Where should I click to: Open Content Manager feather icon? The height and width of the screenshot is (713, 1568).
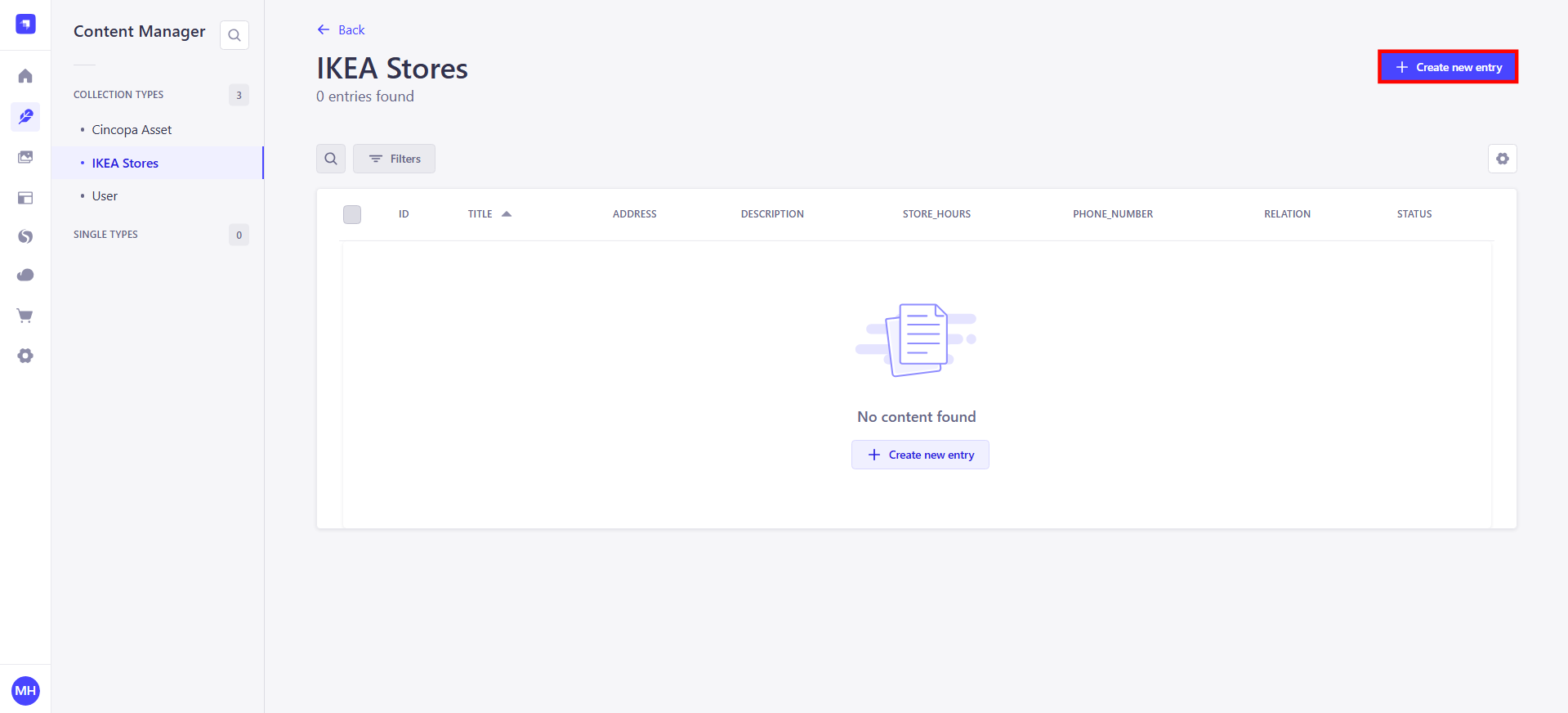[x=25, y=116]
